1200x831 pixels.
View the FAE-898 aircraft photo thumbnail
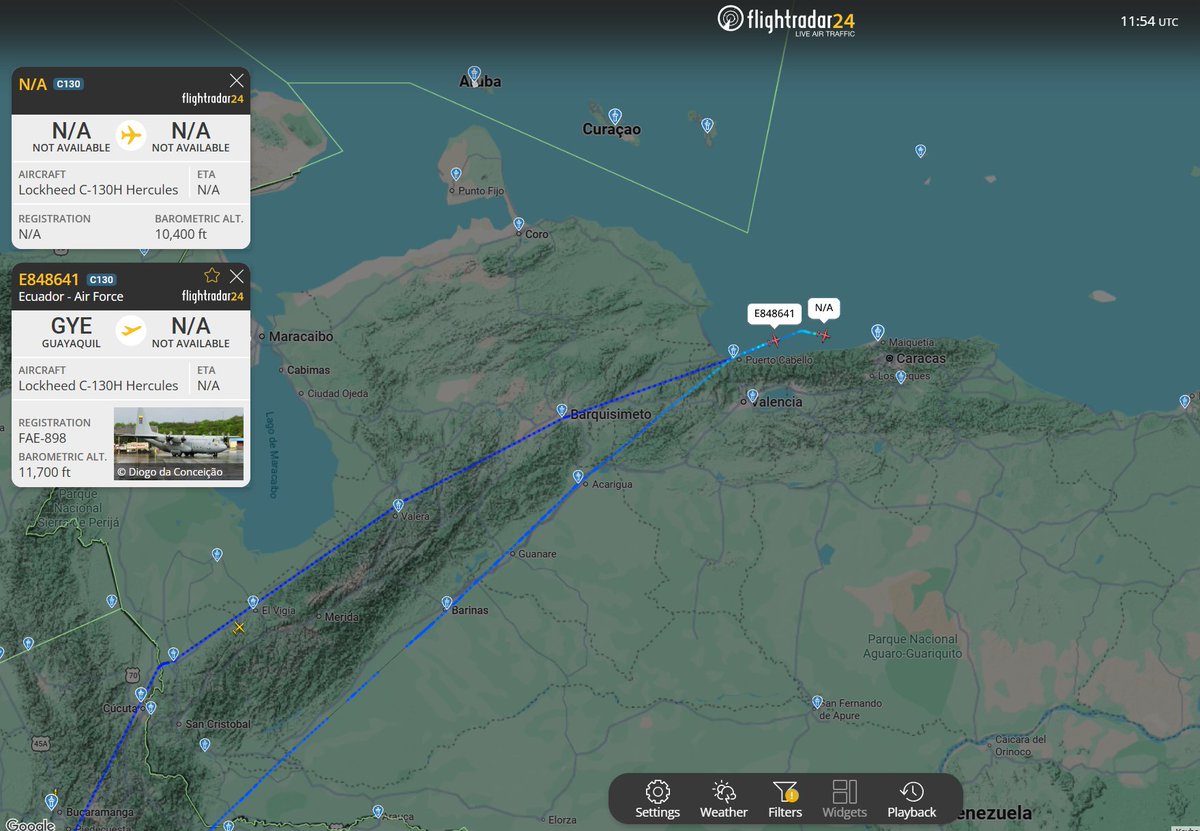[179, 443]
